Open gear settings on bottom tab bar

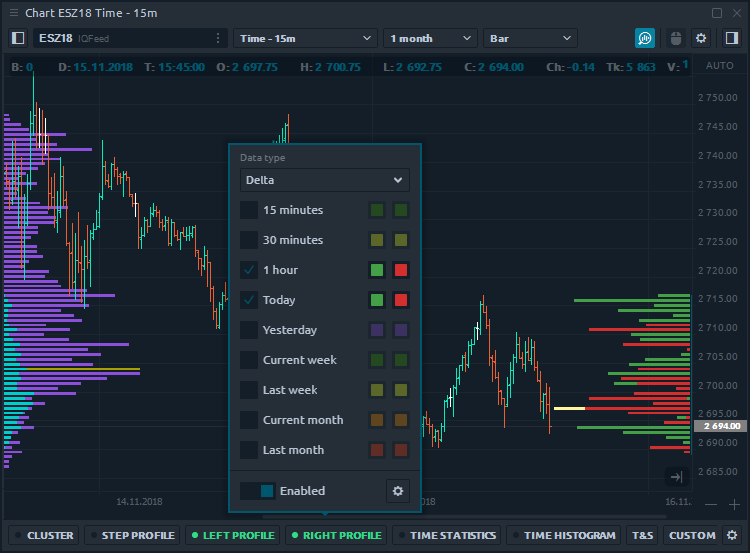(732, 535)
